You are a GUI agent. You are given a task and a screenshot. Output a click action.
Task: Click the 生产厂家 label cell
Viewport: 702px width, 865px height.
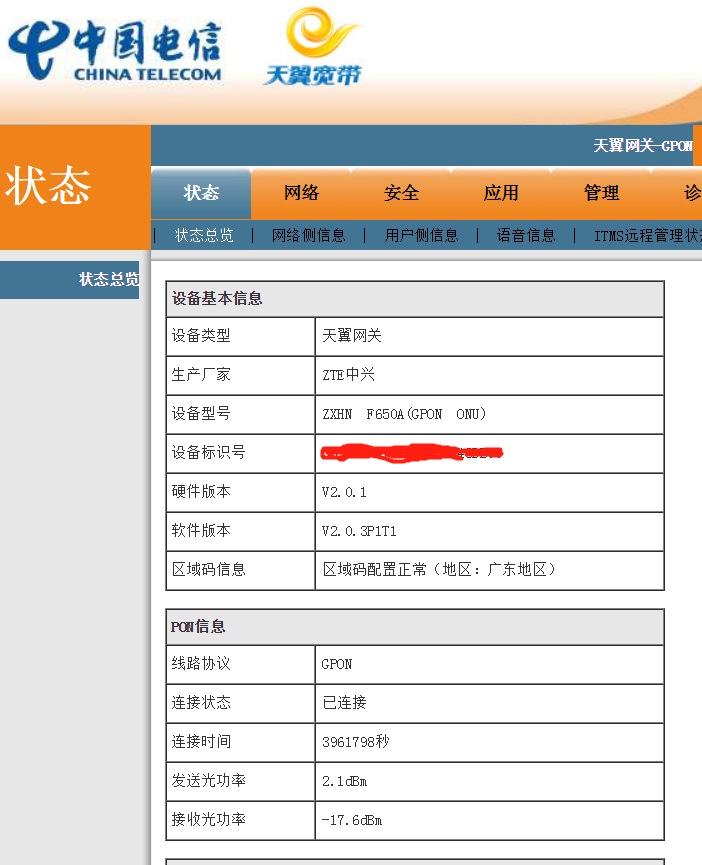point(240,375)
